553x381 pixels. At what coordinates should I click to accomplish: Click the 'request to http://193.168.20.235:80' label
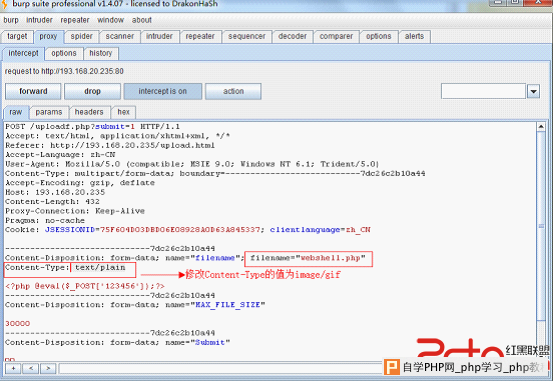pyautogui.click(x=64, y=71)
